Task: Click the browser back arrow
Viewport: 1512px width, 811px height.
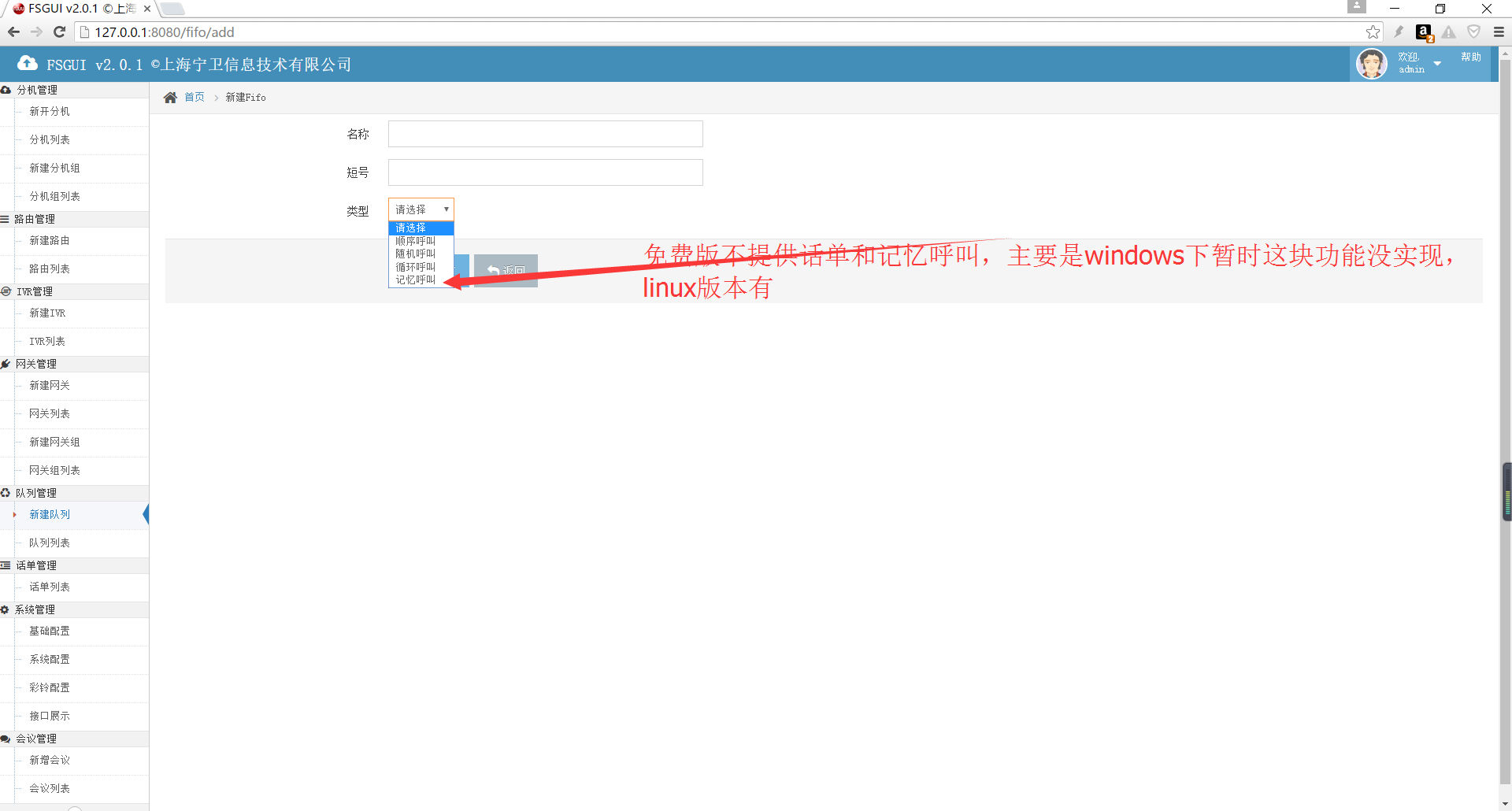Action: [x=13, y=32]
